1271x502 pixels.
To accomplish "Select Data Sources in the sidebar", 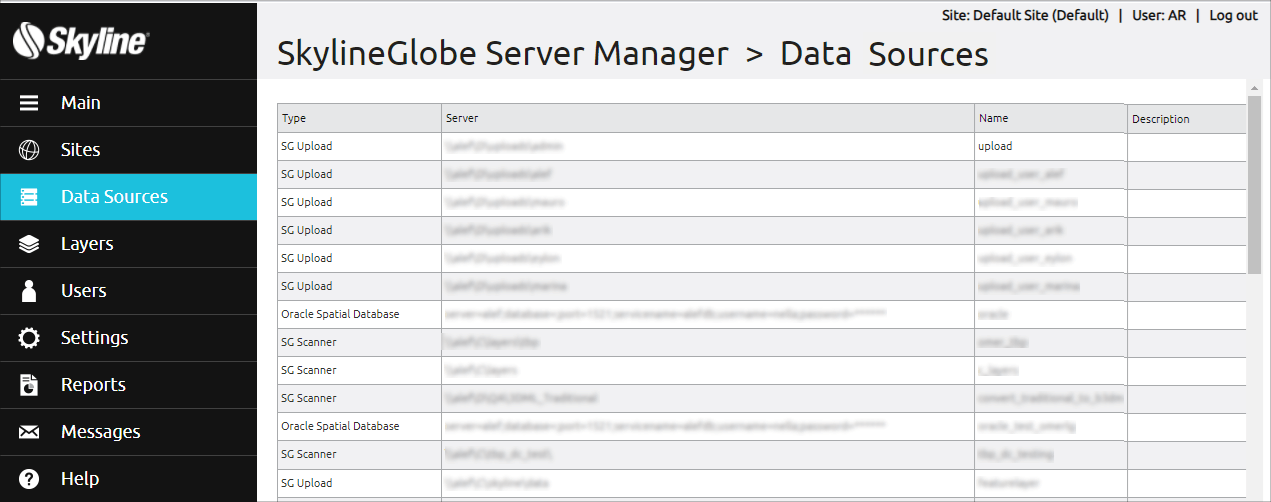I will (x=128, y=197).
